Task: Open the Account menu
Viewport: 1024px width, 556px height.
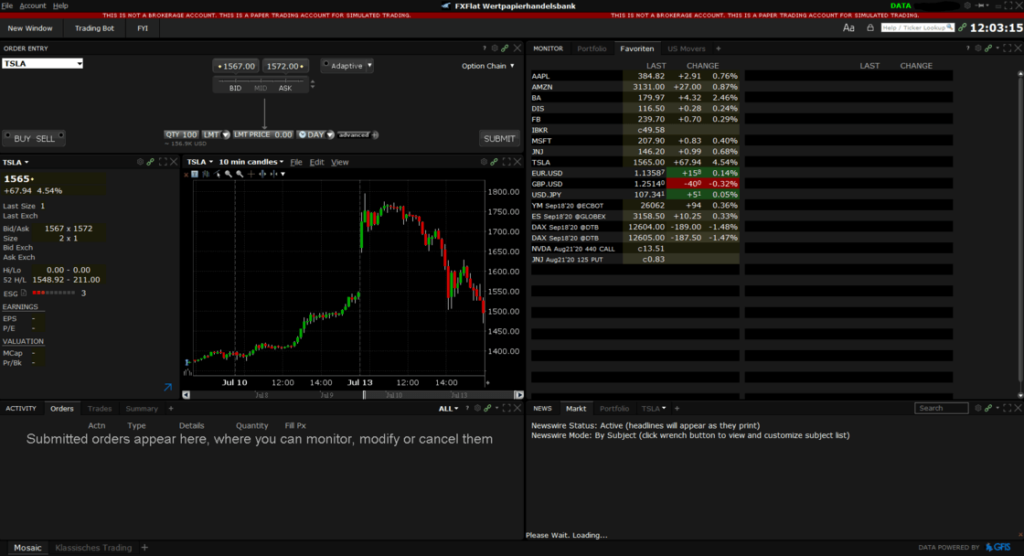Action: pos(33,5)
